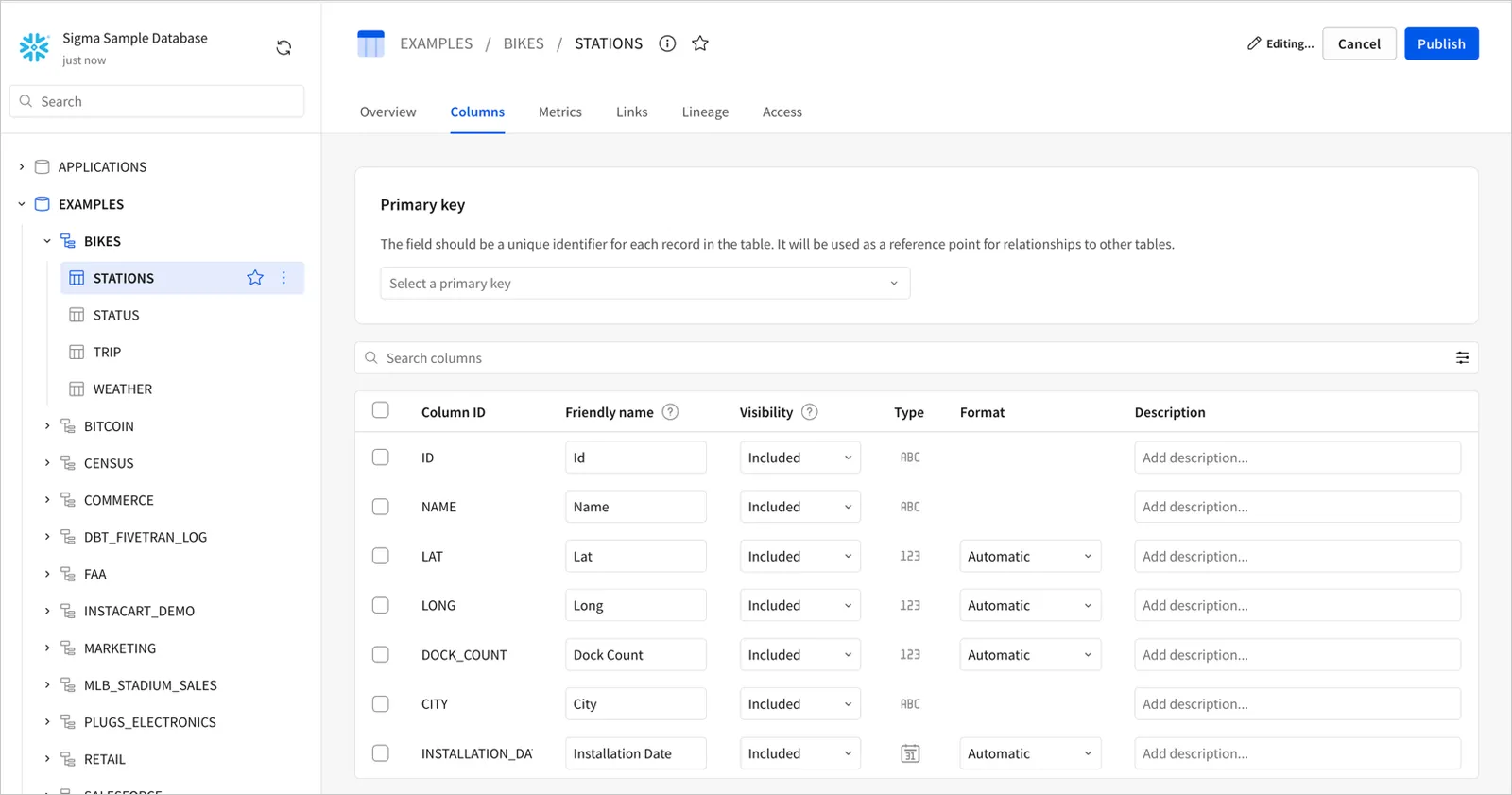1512x795 pixels.
Task: Click the Cancel button
Action: coord(1359,43)
